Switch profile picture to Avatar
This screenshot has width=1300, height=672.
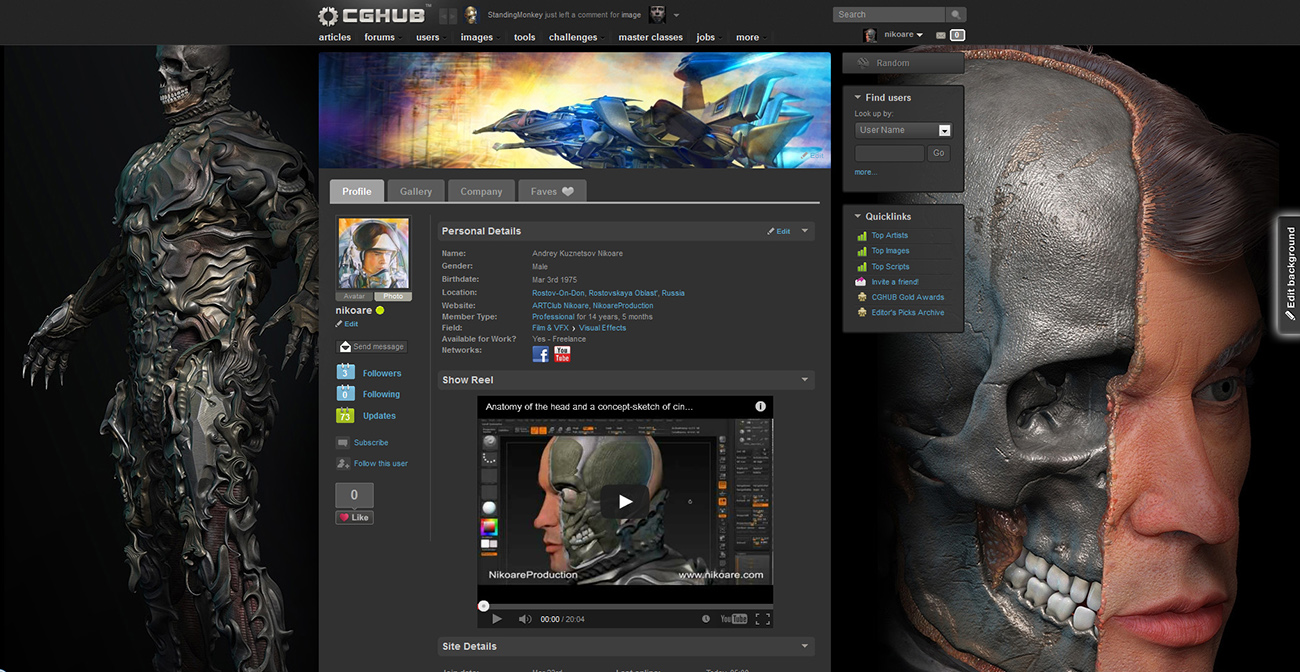pyautogui.click(x=355, y=296)
